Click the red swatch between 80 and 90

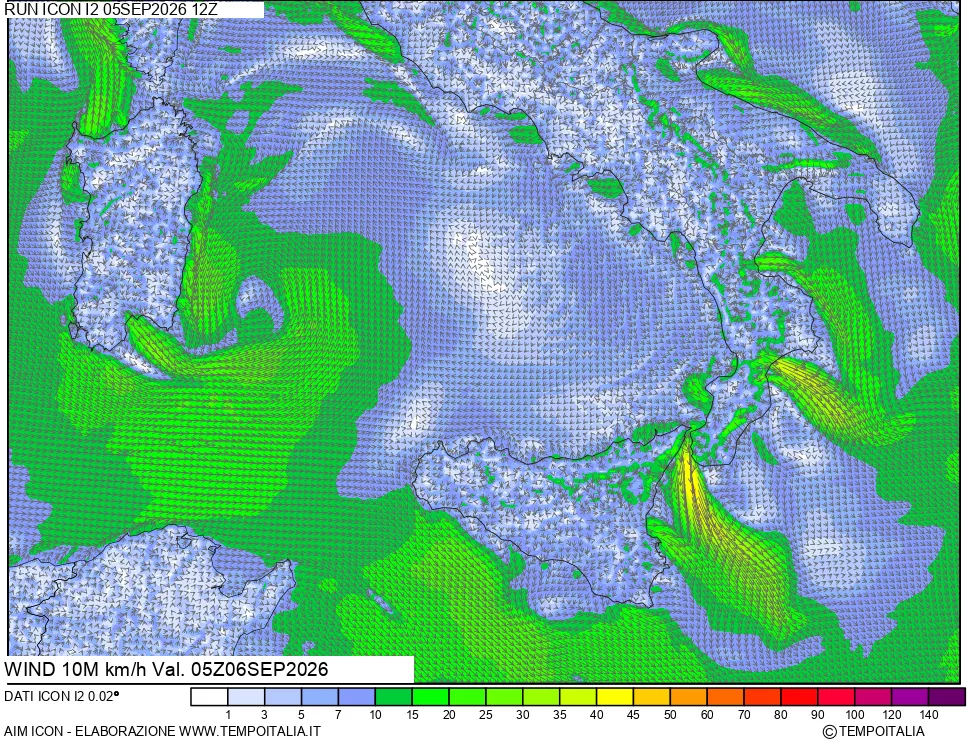(799, 697)
